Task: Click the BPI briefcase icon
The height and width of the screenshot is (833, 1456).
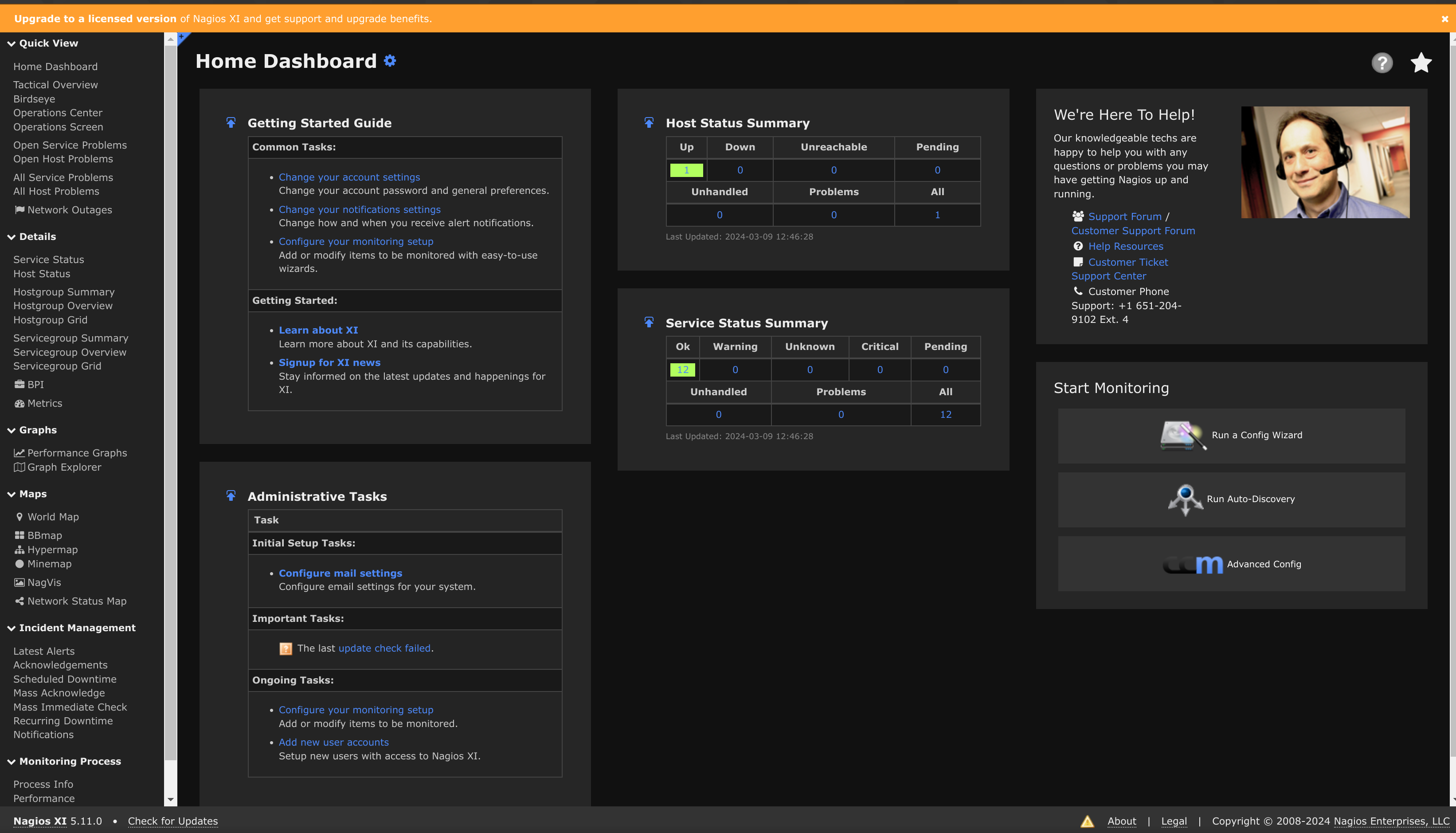Action: point(20,385)
